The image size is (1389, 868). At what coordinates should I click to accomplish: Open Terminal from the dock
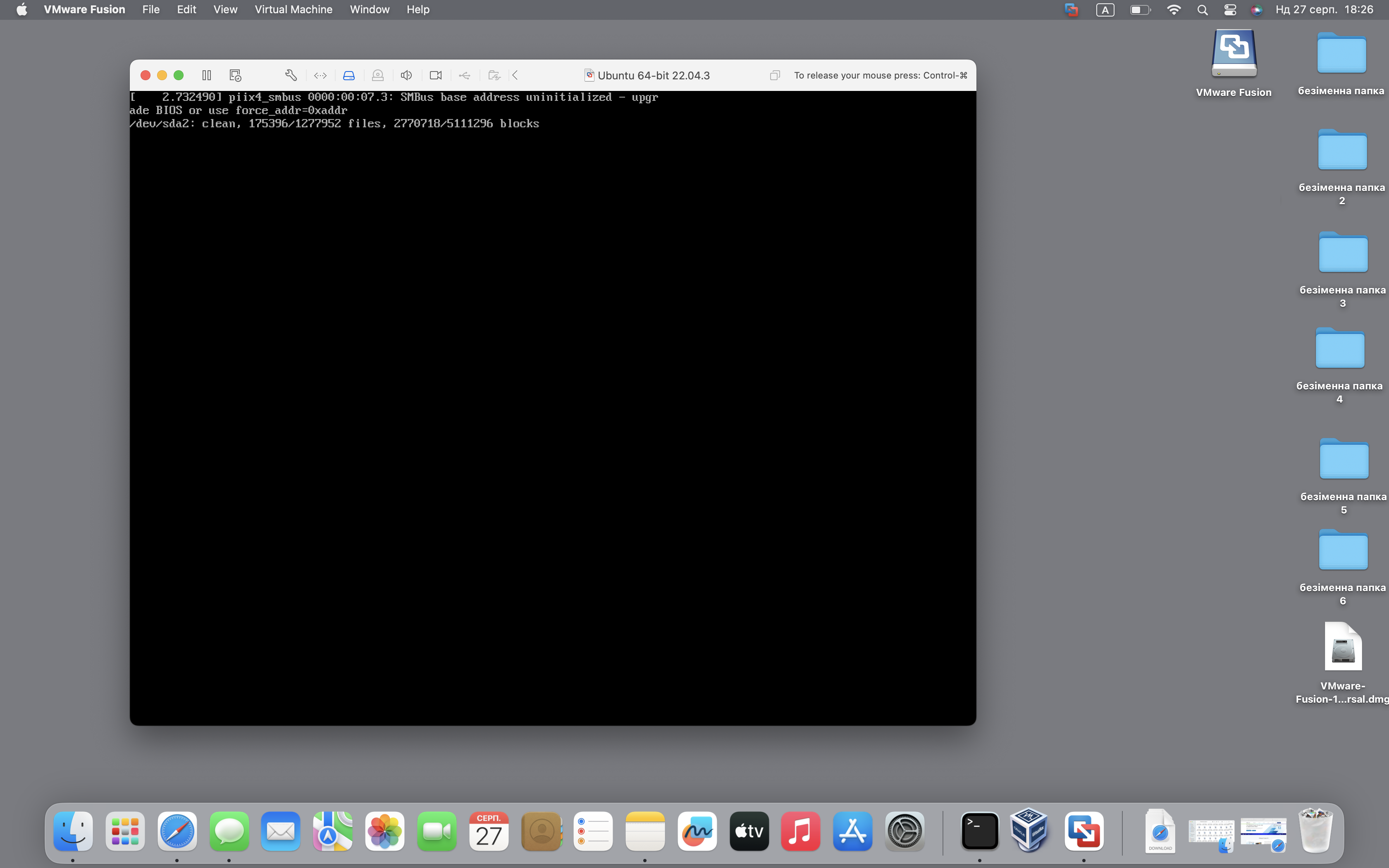[980, 831]
